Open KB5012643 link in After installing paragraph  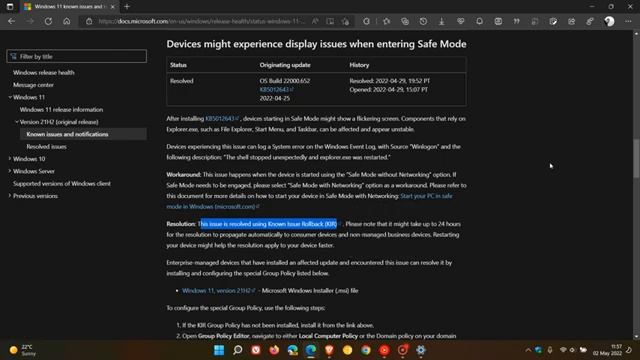[222, 119]
